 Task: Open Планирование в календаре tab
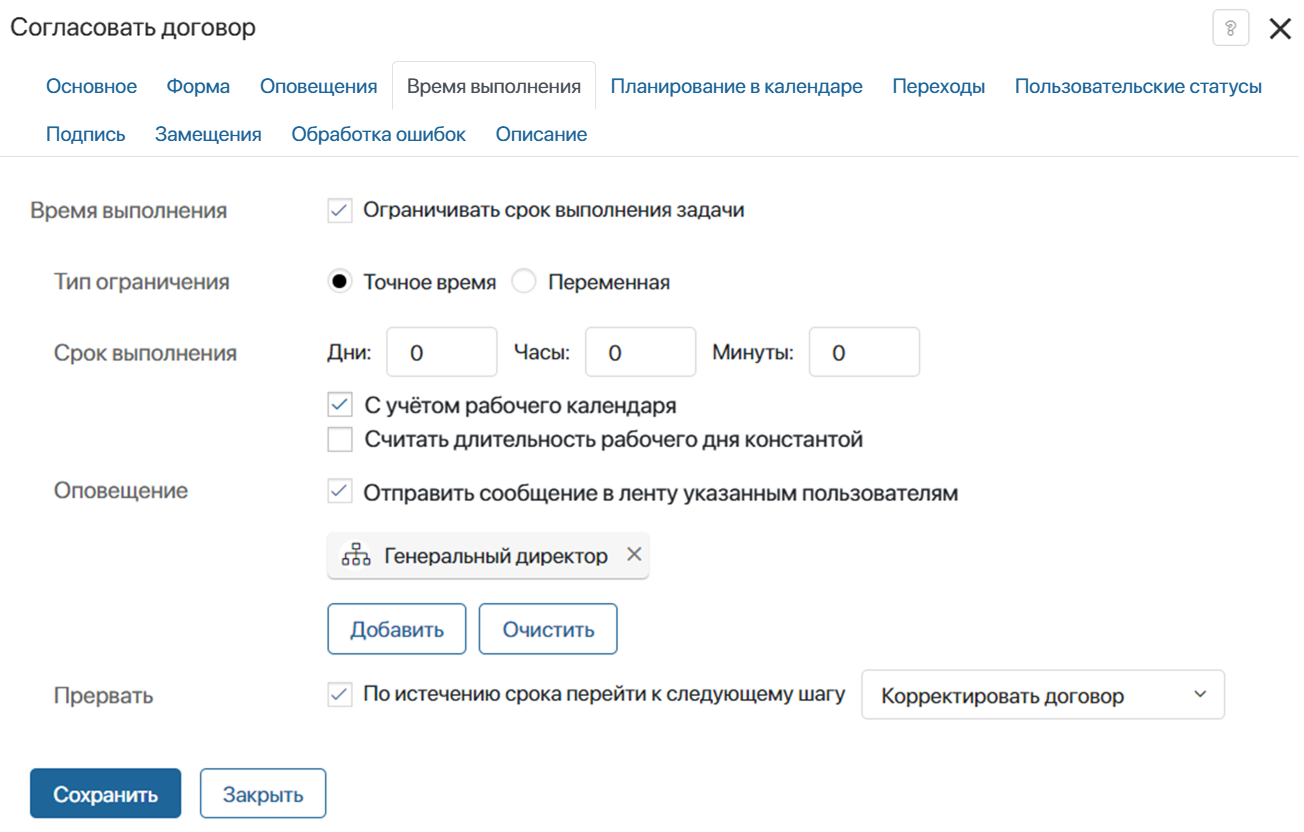737,86
